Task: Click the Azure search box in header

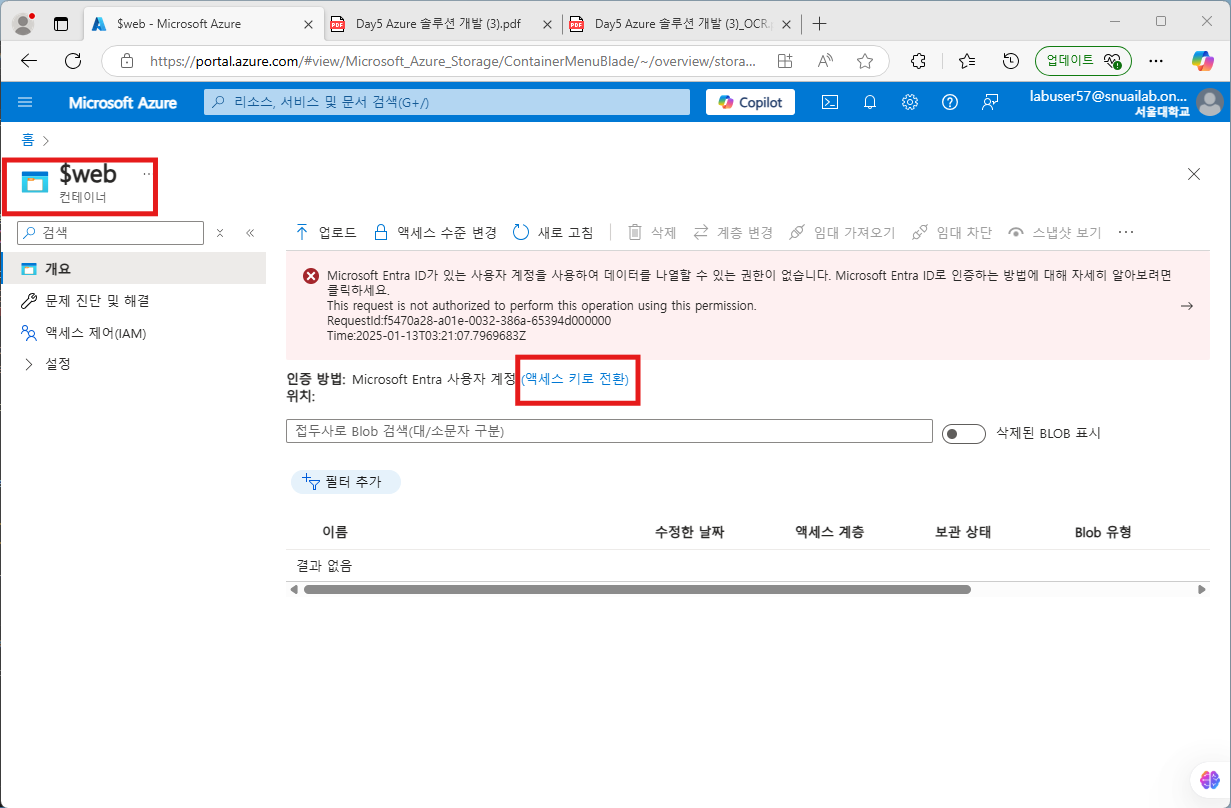Action: 447,102
